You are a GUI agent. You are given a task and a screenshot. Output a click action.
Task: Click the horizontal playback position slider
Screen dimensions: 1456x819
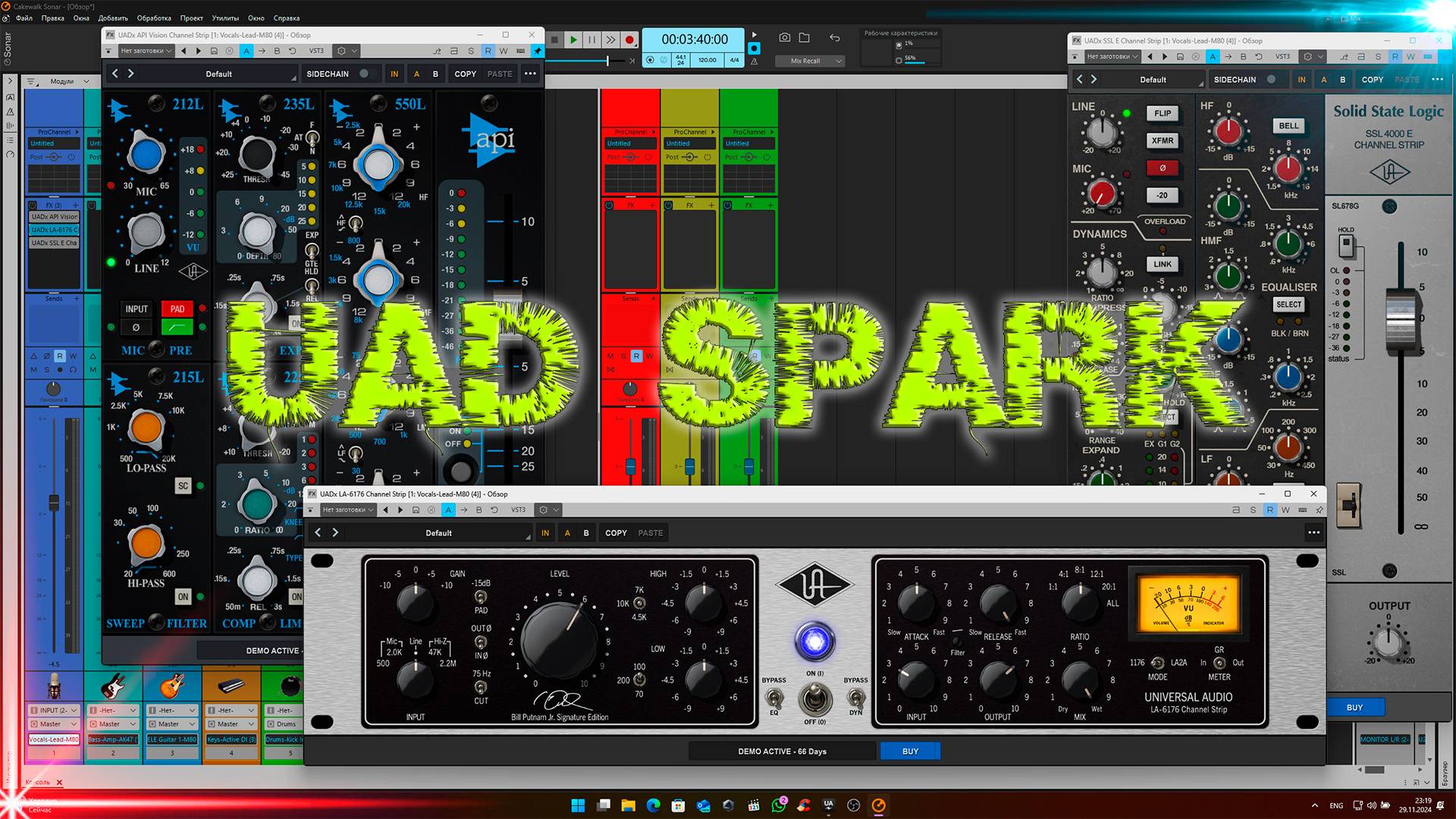[609, 61]
